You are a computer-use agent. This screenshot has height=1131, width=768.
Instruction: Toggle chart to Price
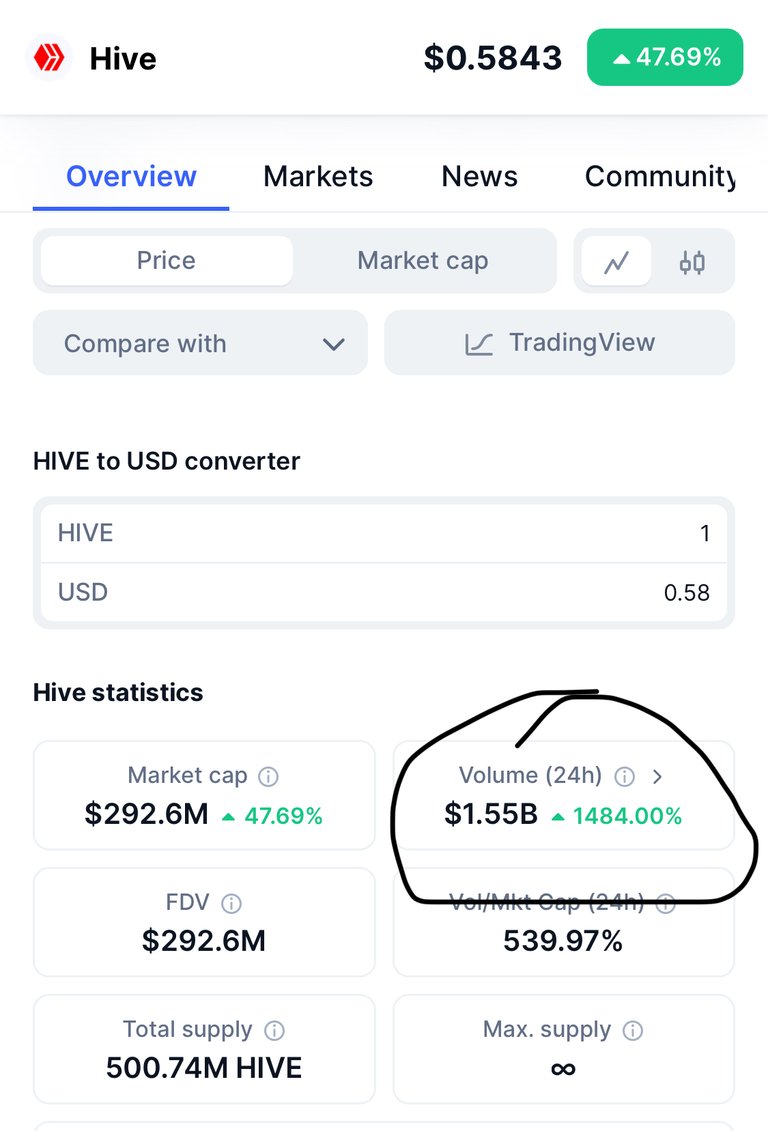167,260
